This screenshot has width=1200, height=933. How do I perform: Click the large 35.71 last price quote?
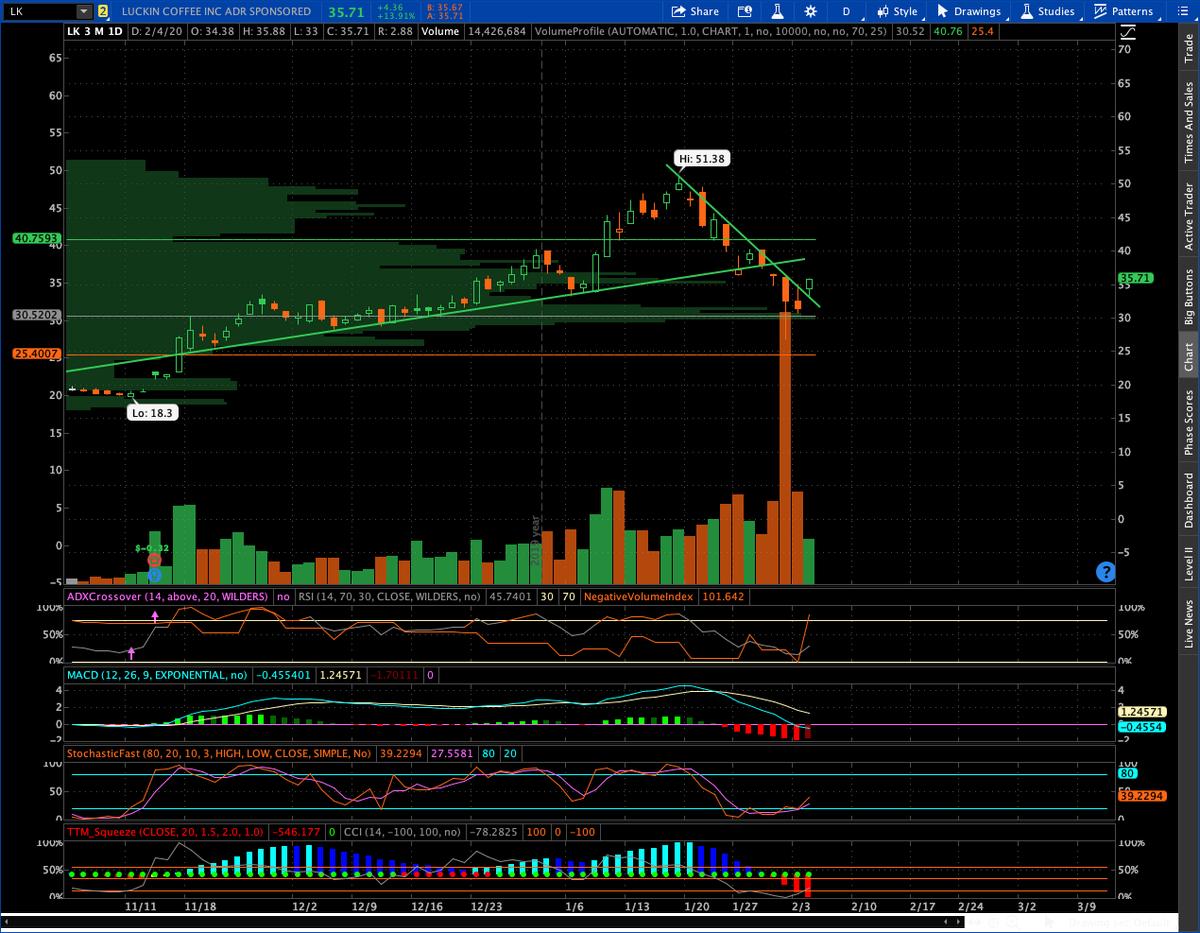tap(346, 12)
